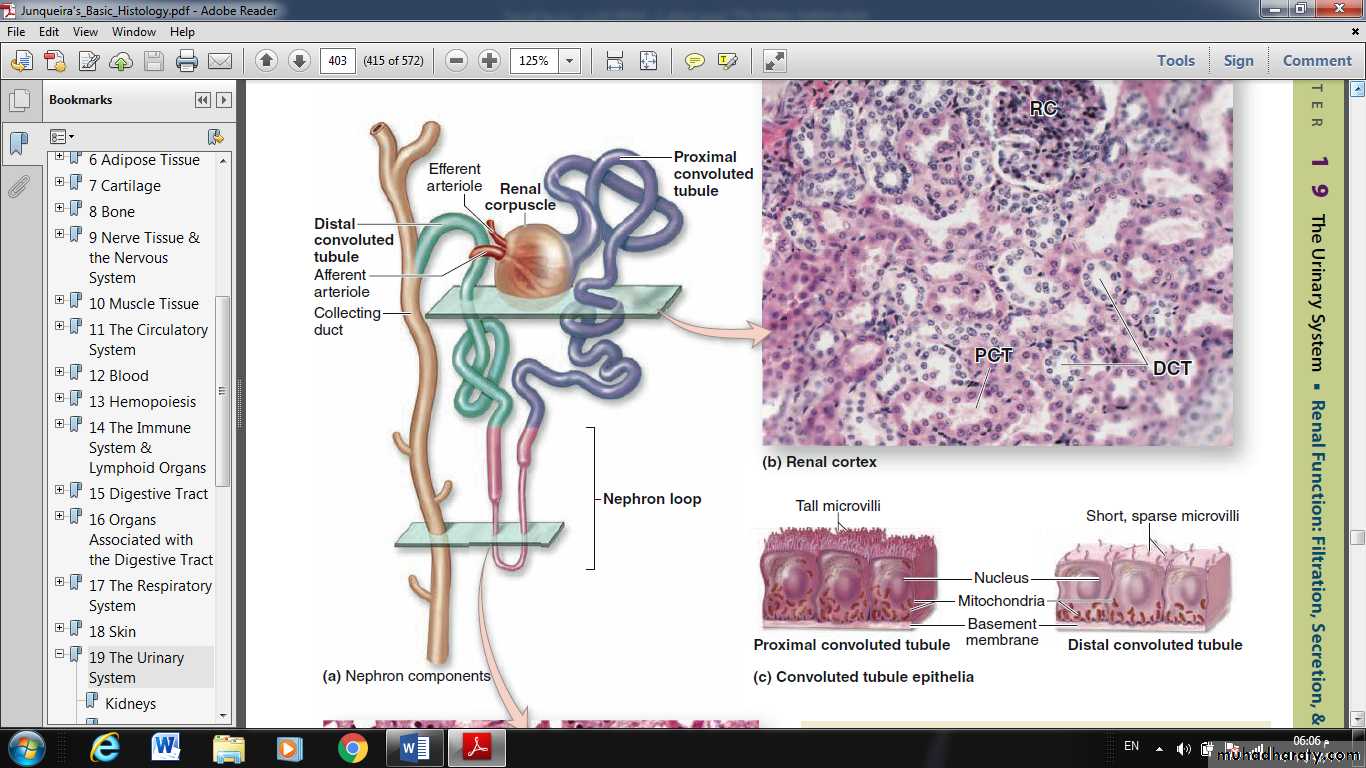Click the Print file icon

[x=186, y=61]
